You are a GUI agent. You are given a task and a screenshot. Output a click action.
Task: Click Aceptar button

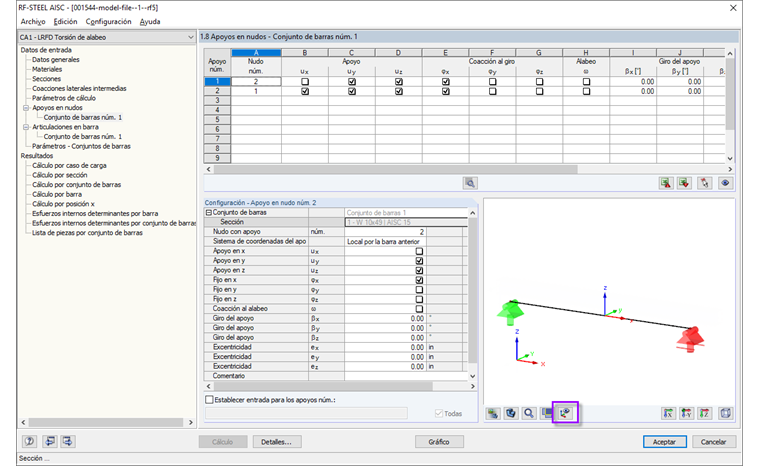pyautogui.click(x=665, y=442)
